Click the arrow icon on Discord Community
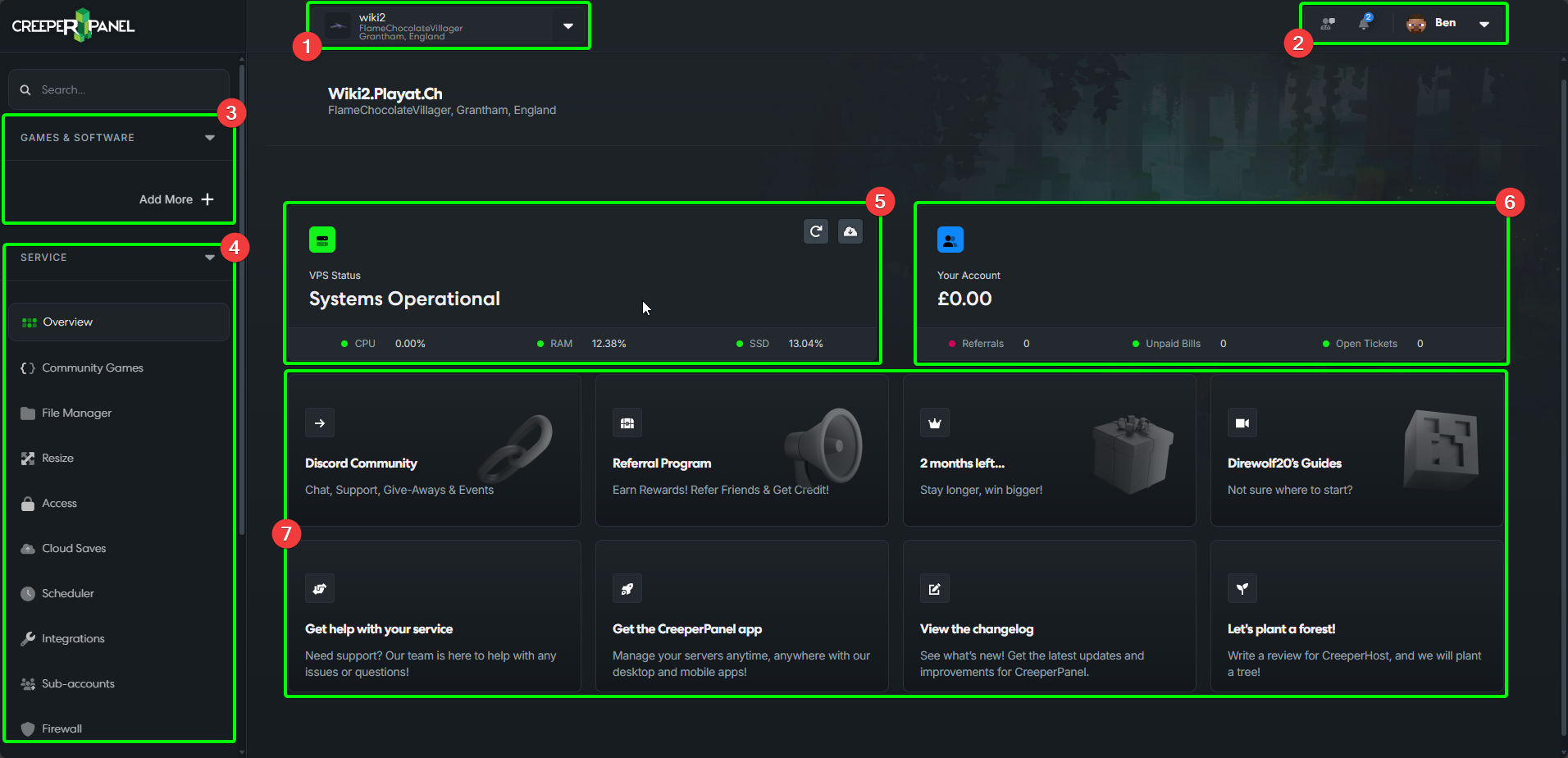The width and height of the screenshot is (1568, 758). point(320,423)
